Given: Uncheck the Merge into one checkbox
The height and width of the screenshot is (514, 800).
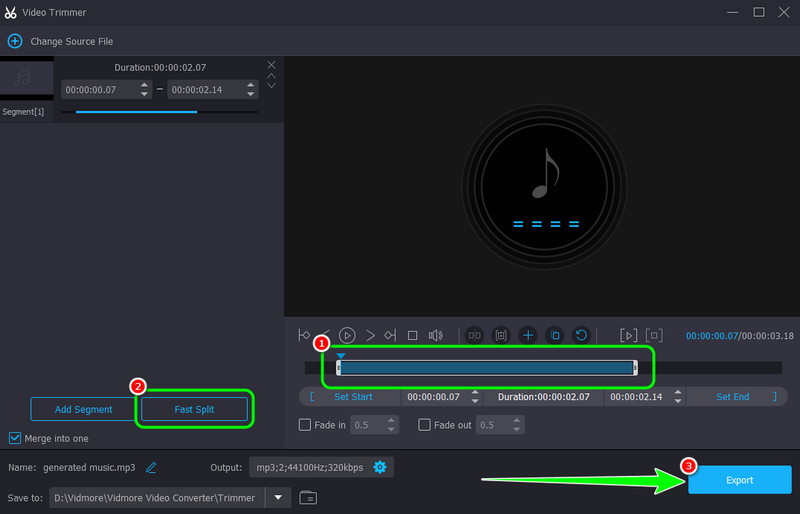Looking at the screenshot, I should click(x=15, y=438).
